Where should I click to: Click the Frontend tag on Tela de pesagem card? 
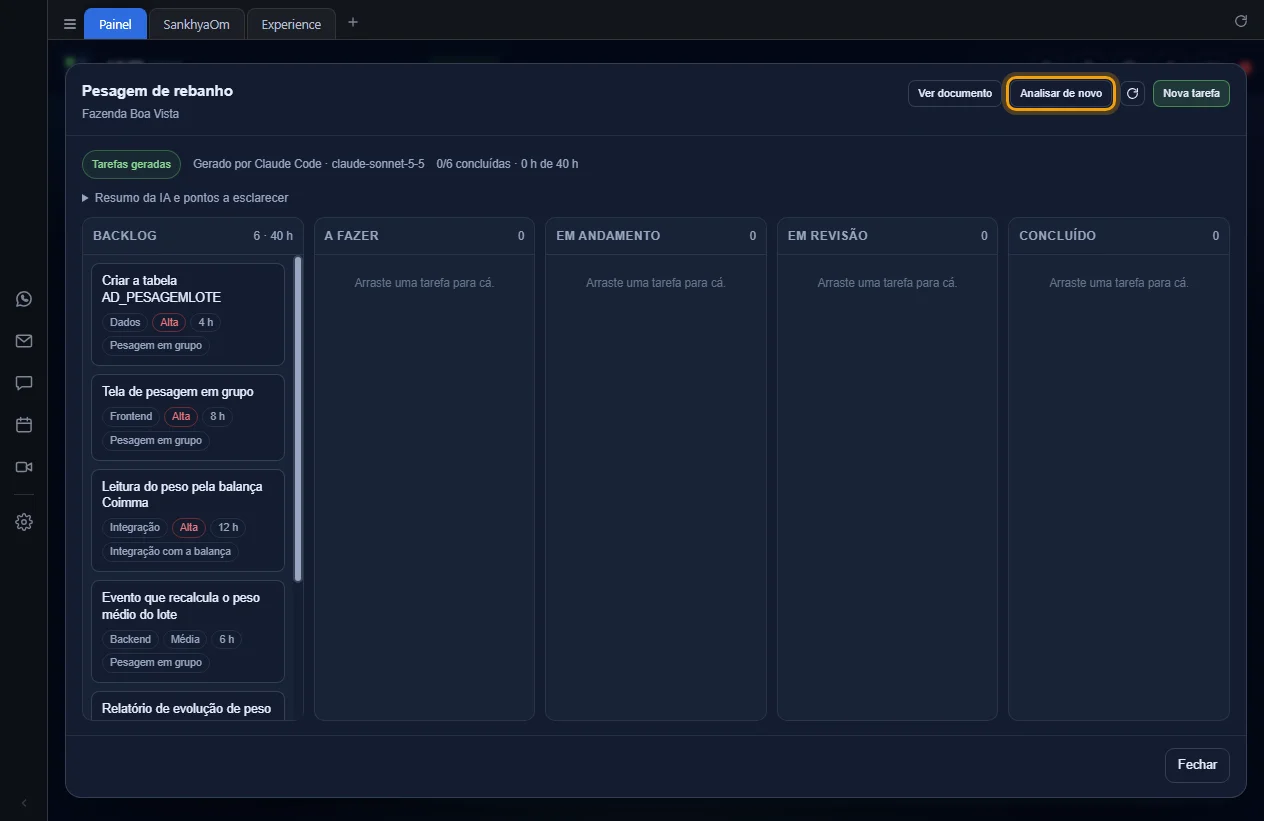tap(131, 417)
